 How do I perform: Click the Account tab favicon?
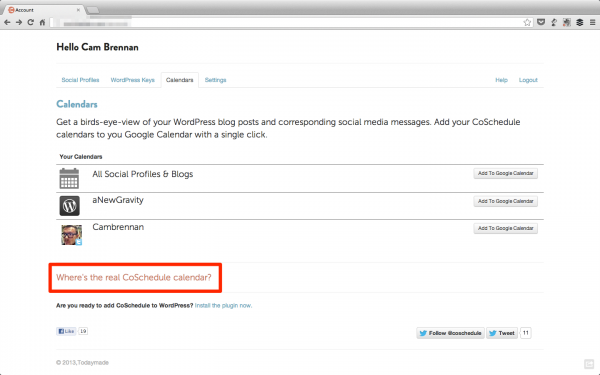point(11,10)
